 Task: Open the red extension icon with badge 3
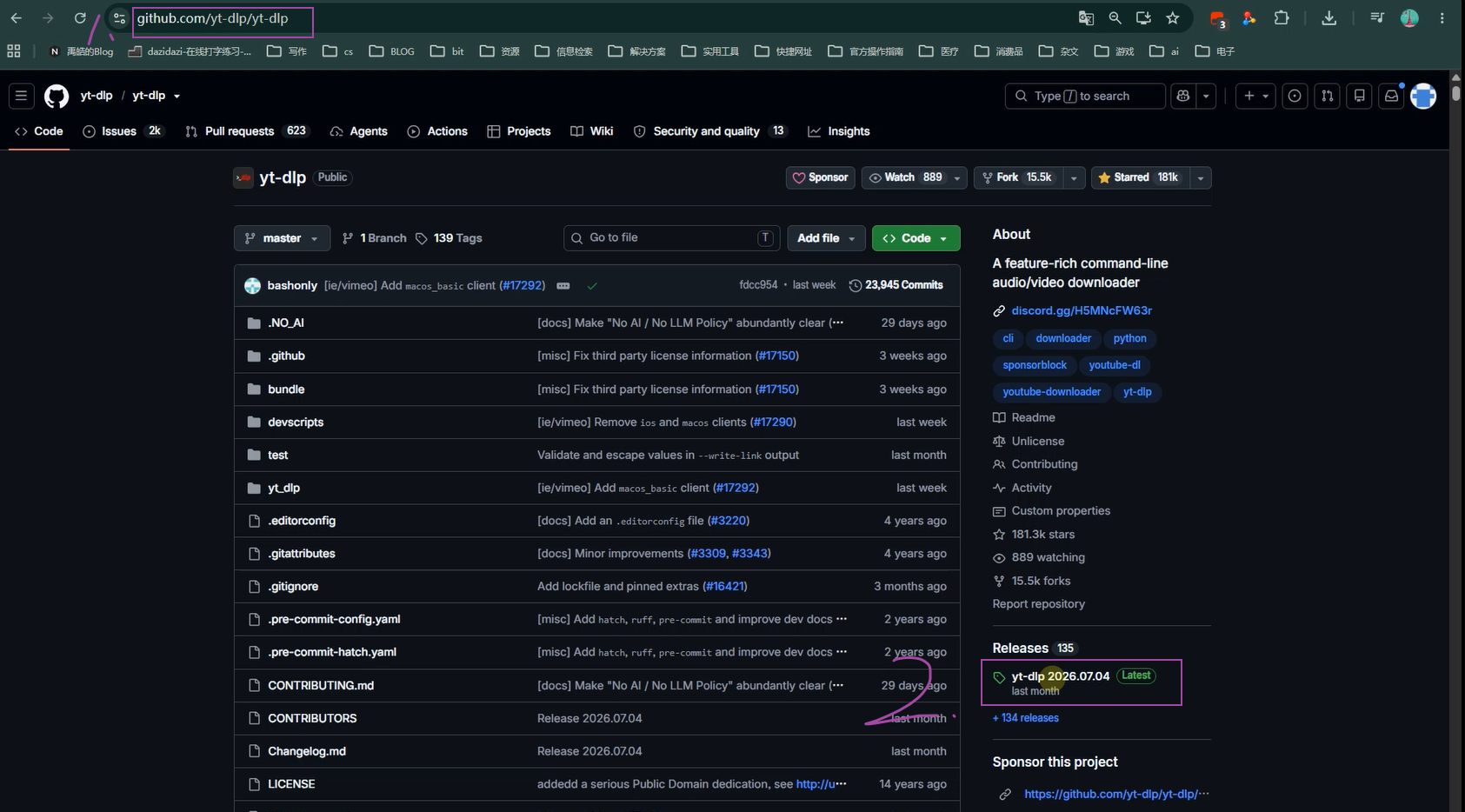point(1217,19)
